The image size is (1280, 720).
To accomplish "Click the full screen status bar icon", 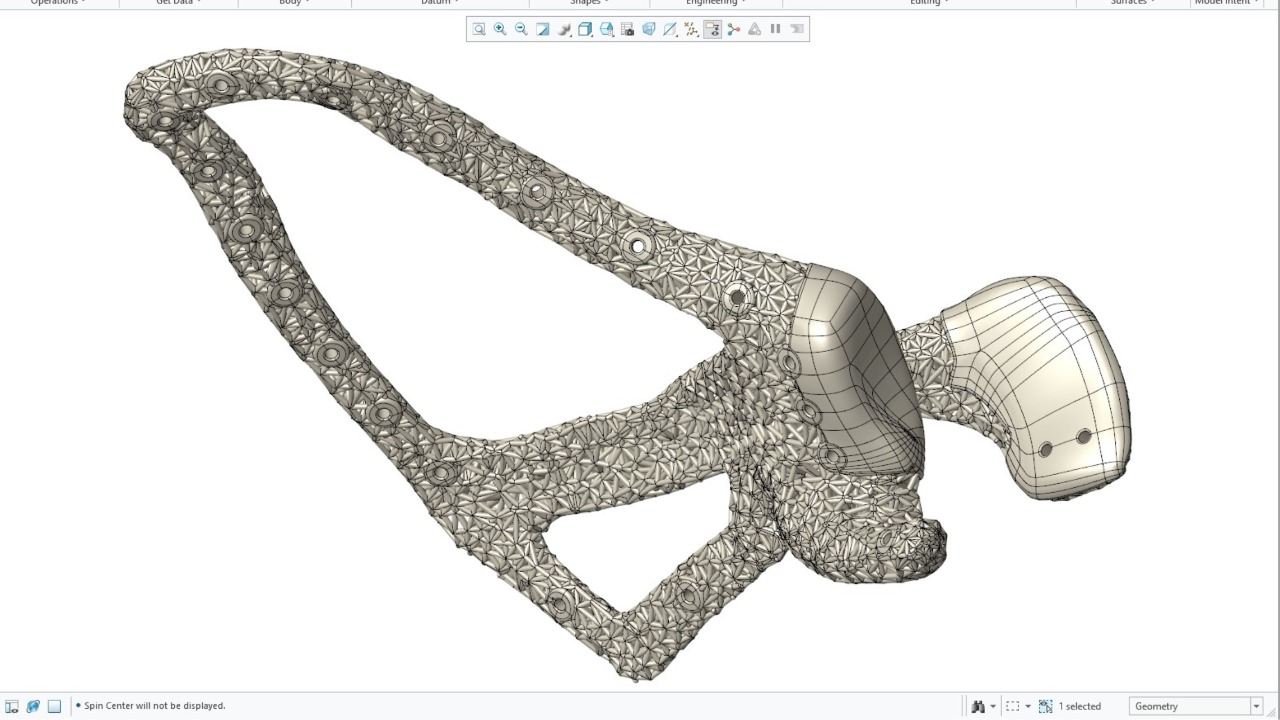I will [x=55, y=706].
